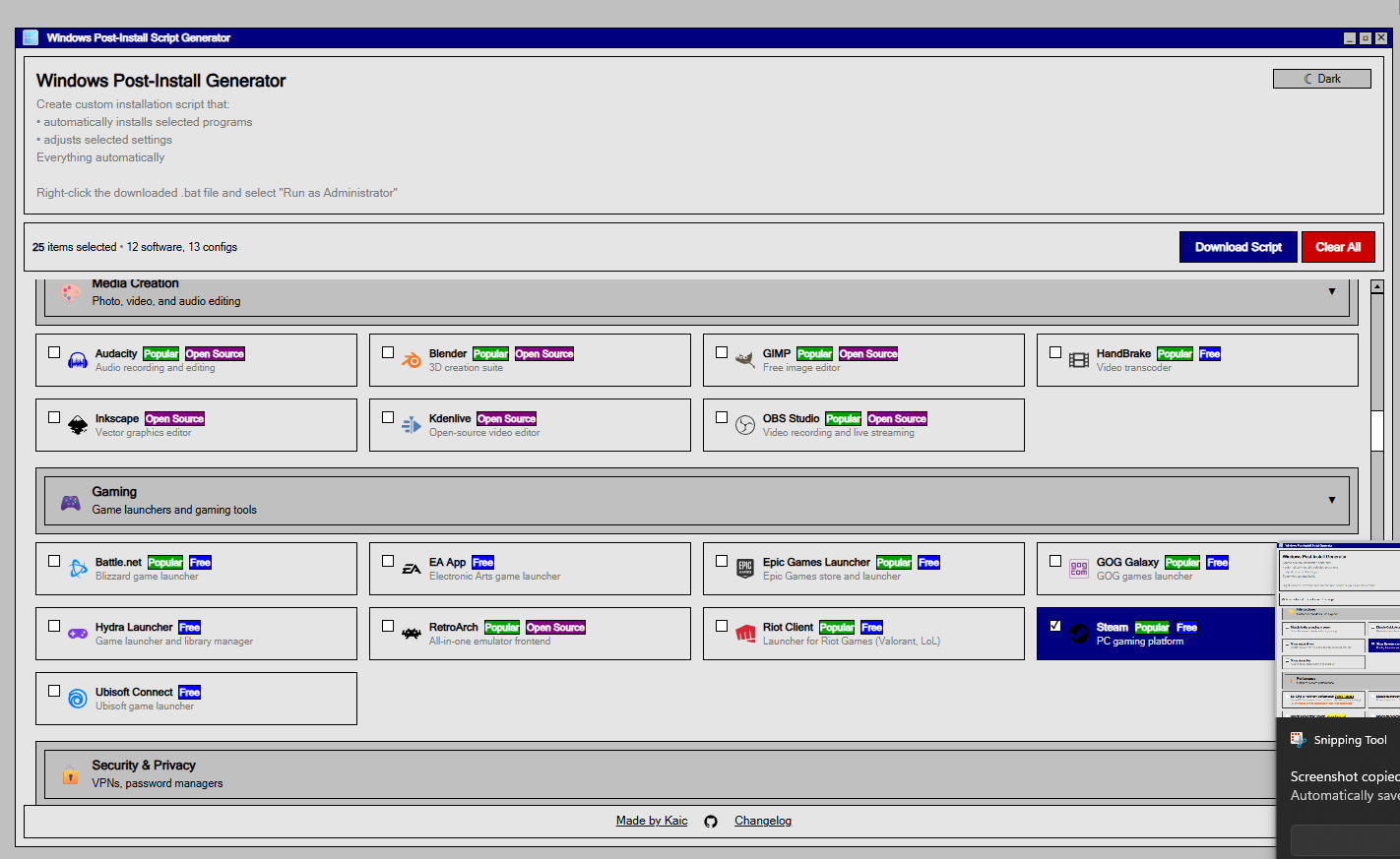The height and width of the screenshot is (859, 1400).
Task: Select the Battle.net checkbox
Action: [54, 561]
